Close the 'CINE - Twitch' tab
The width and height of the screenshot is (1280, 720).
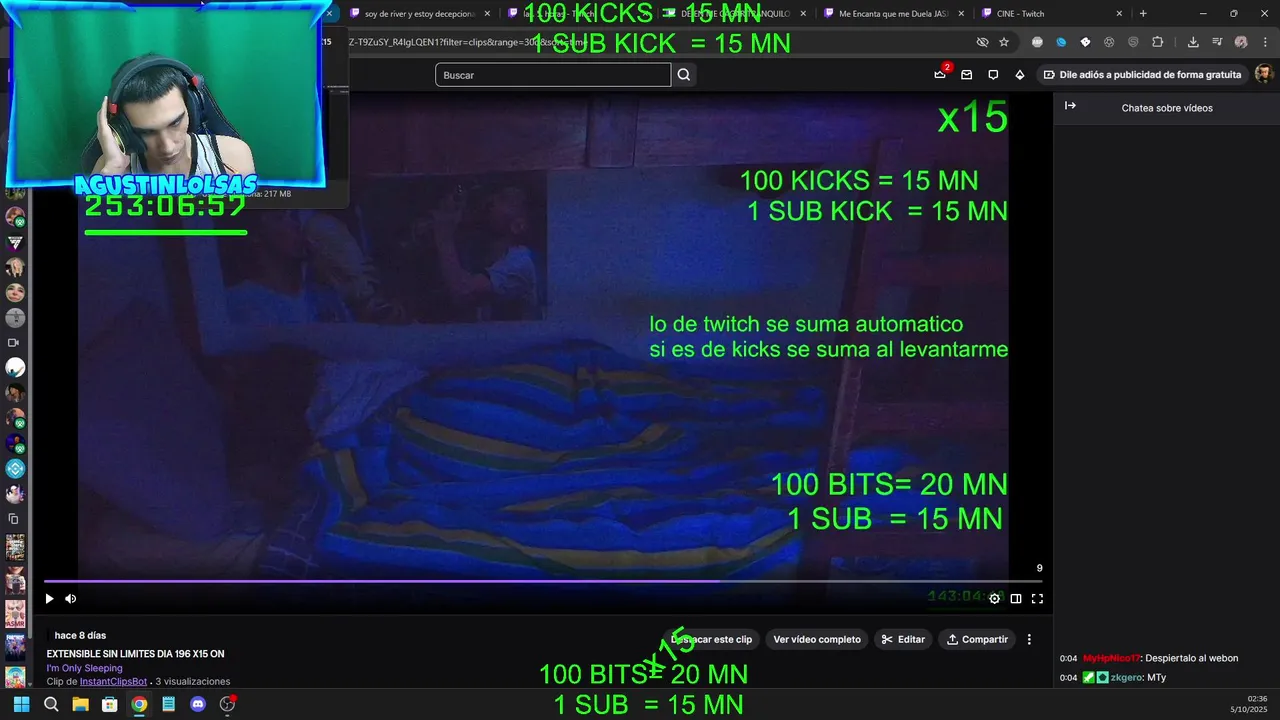pos(1119,14)
